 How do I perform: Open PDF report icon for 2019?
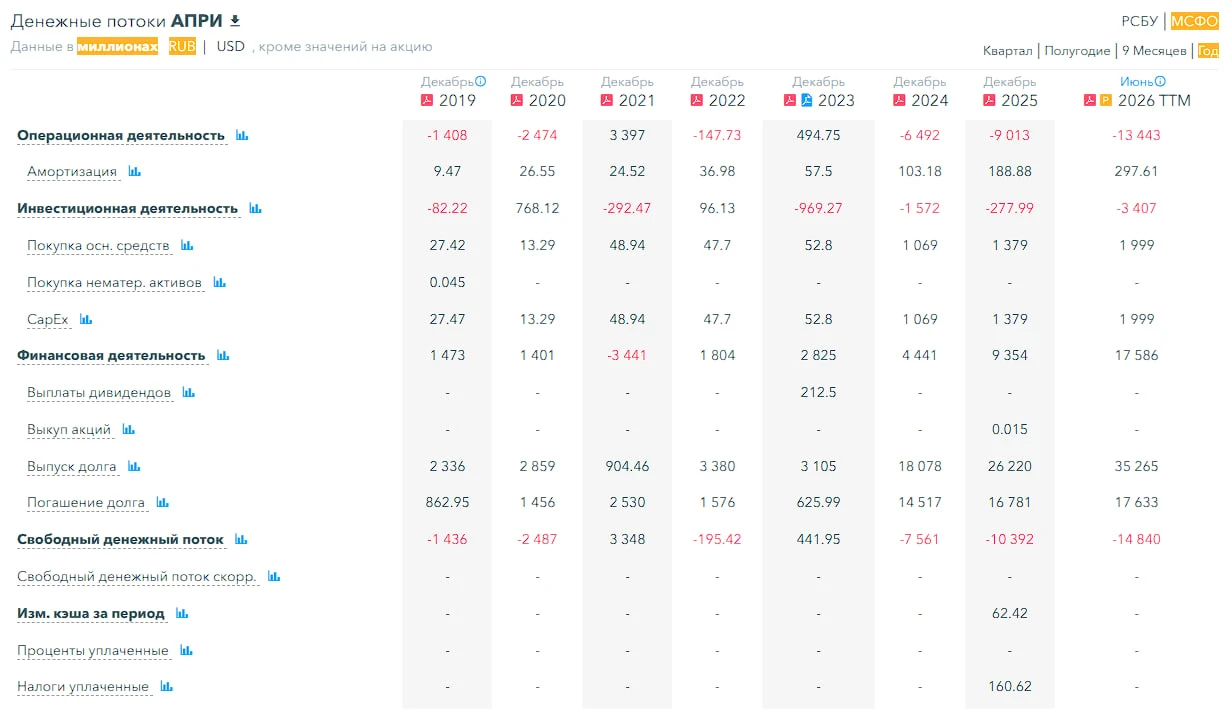pyautogui.click(x=427, y=100)
